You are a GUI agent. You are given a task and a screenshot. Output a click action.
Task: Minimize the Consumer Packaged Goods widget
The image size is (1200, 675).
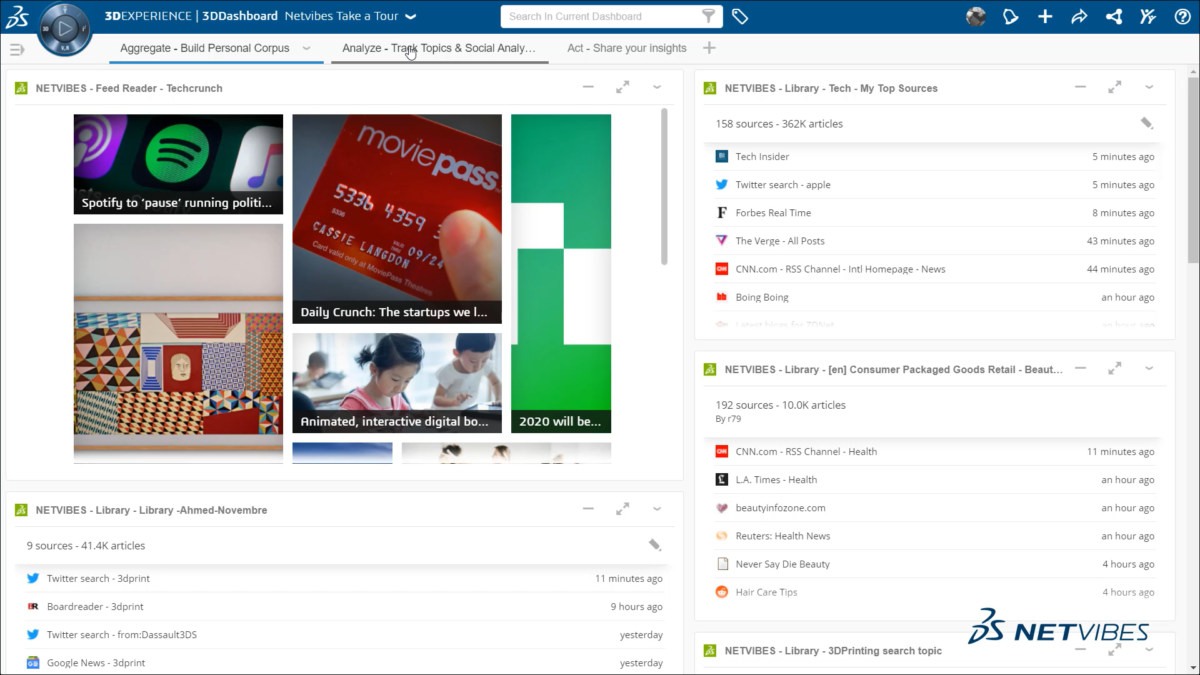coord(1080,369)
